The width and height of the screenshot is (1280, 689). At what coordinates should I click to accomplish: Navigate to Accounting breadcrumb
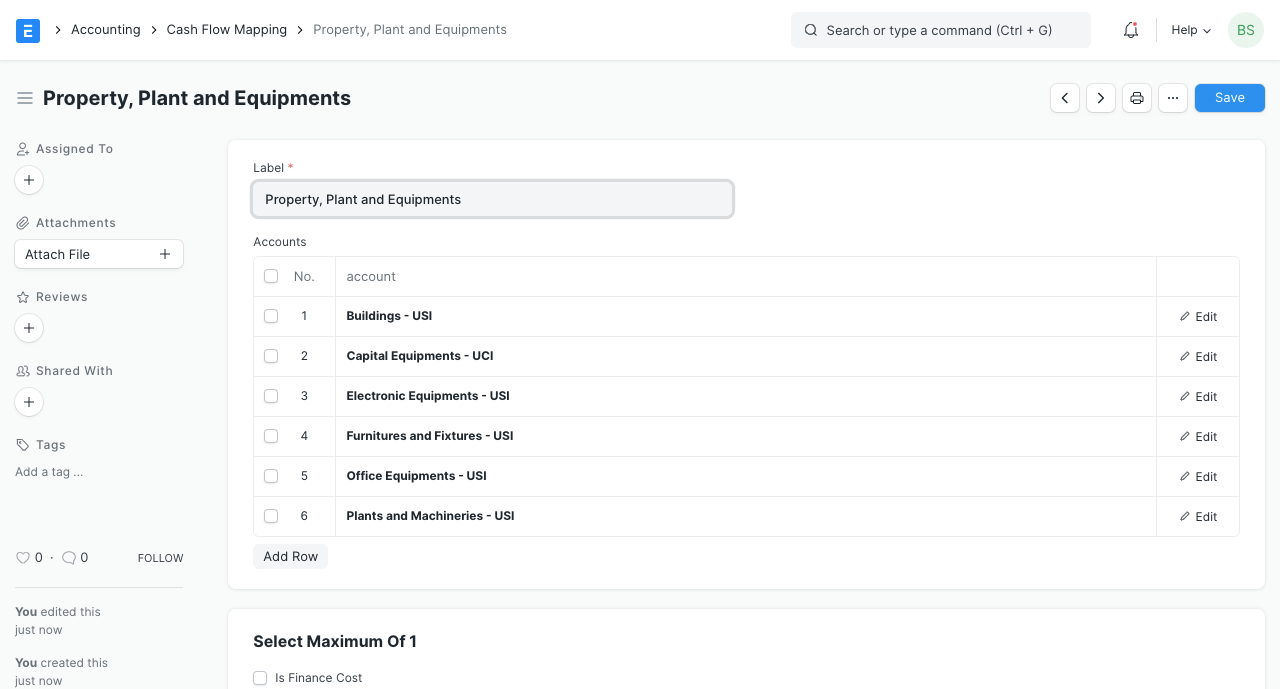click(x=105, y=30)
